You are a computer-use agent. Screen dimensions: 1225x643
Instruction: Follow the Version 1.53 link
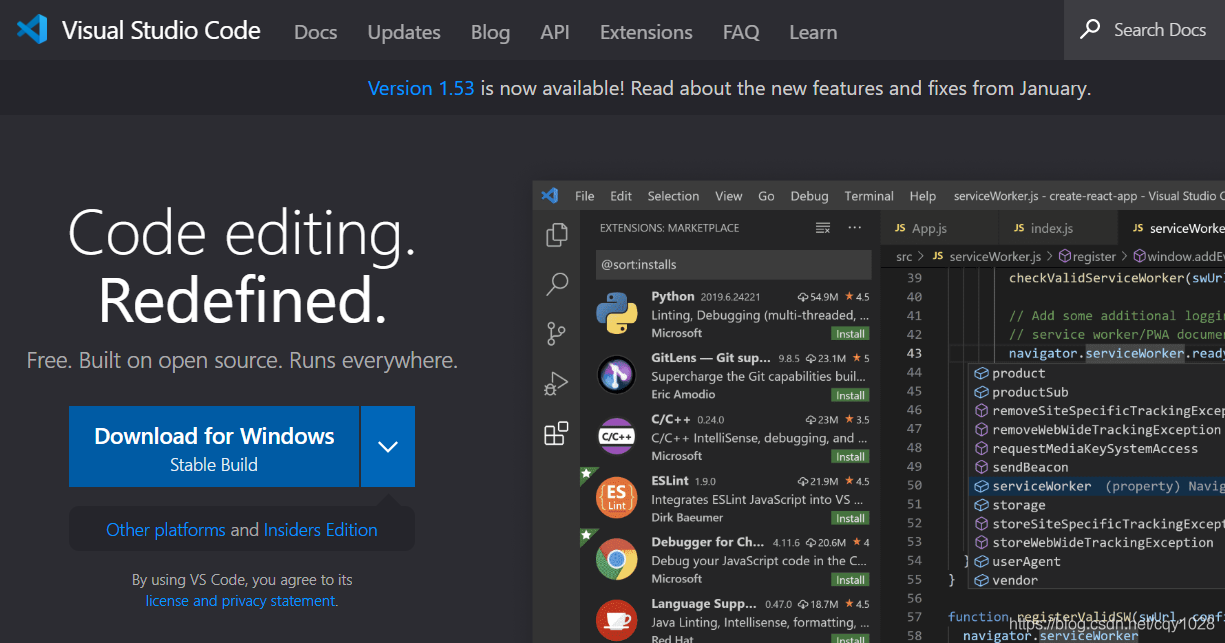click(421, 88)
